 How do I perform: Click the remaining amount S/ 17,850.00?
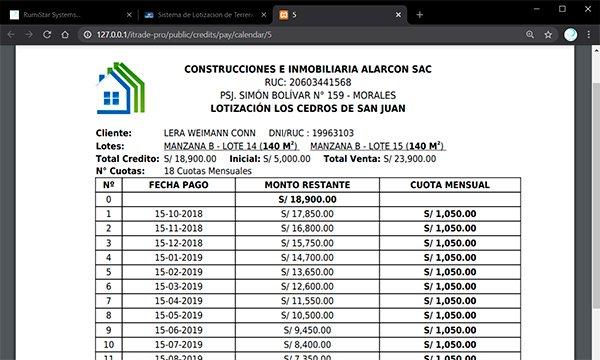point(307,214)
